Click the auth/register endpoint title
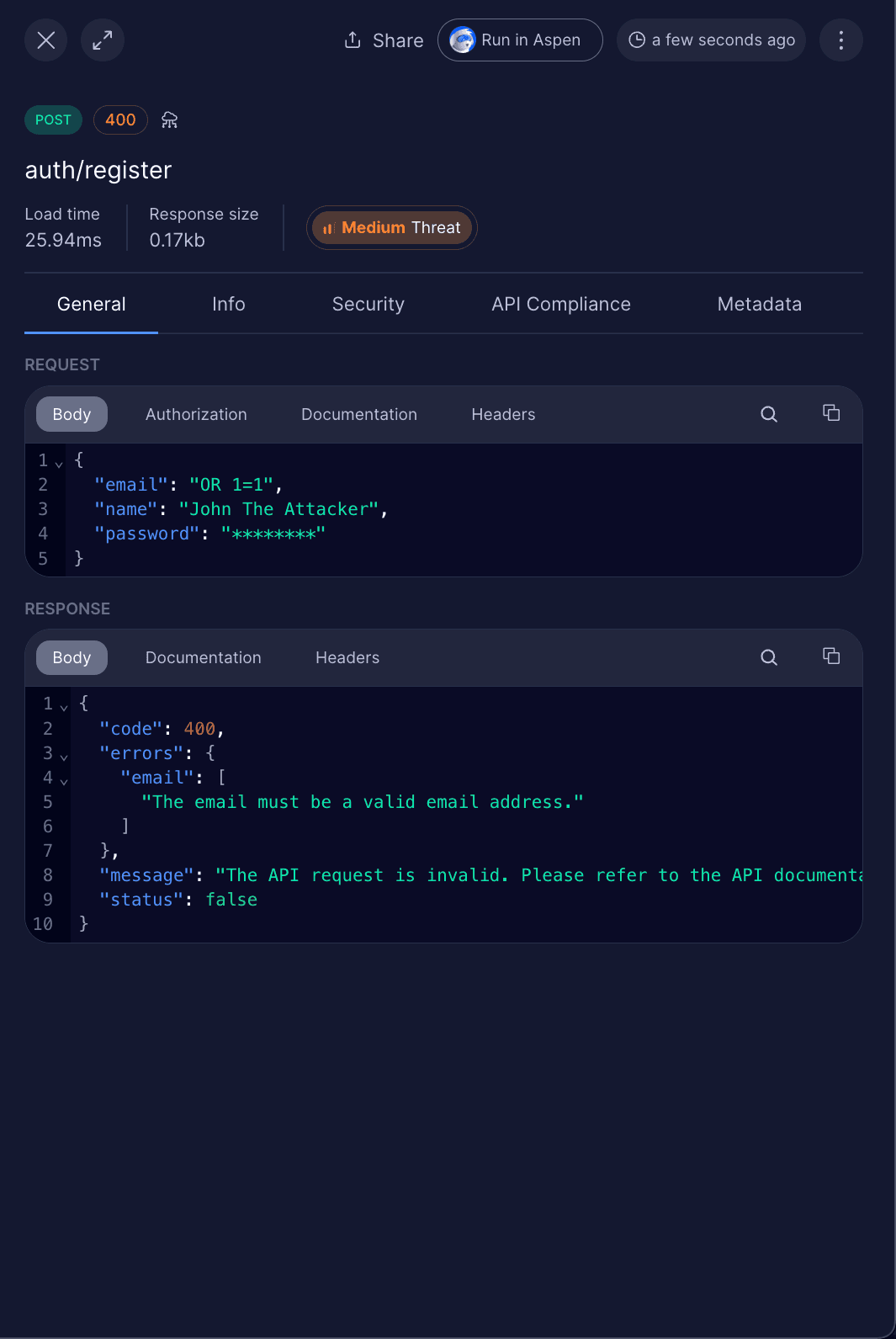Screen dimensions: 896x1339 98,170
